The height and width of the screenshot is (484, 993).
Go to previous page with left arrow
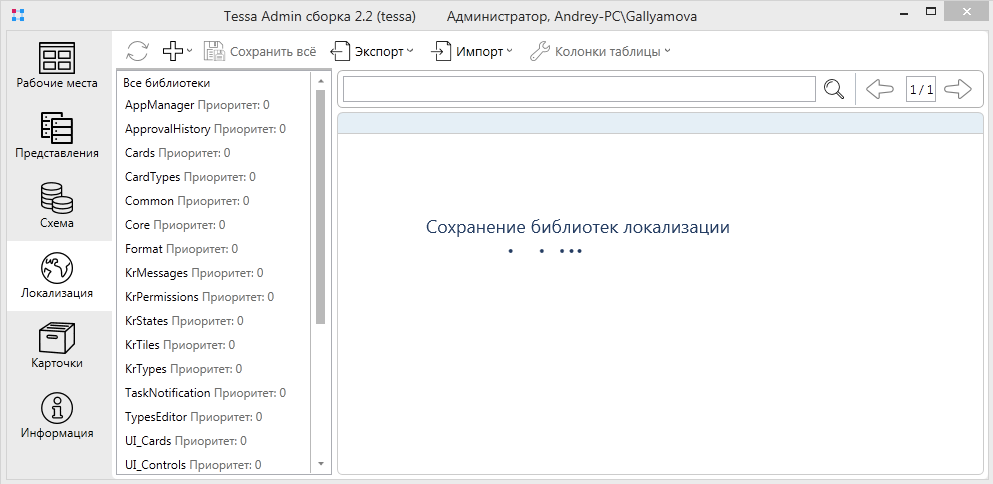879,90
